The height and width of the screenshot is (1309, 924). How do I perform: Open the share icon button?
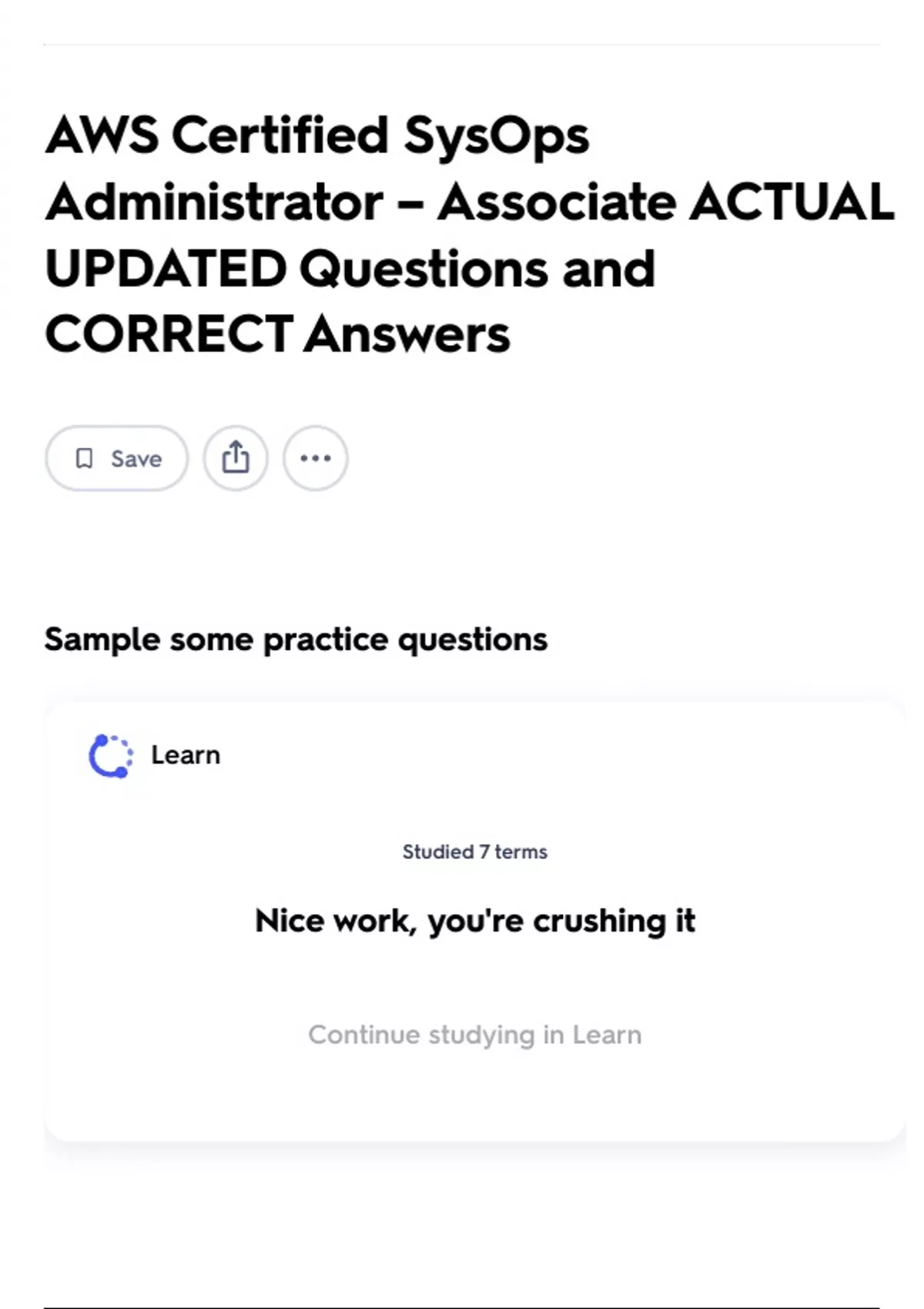click(236, 459)
